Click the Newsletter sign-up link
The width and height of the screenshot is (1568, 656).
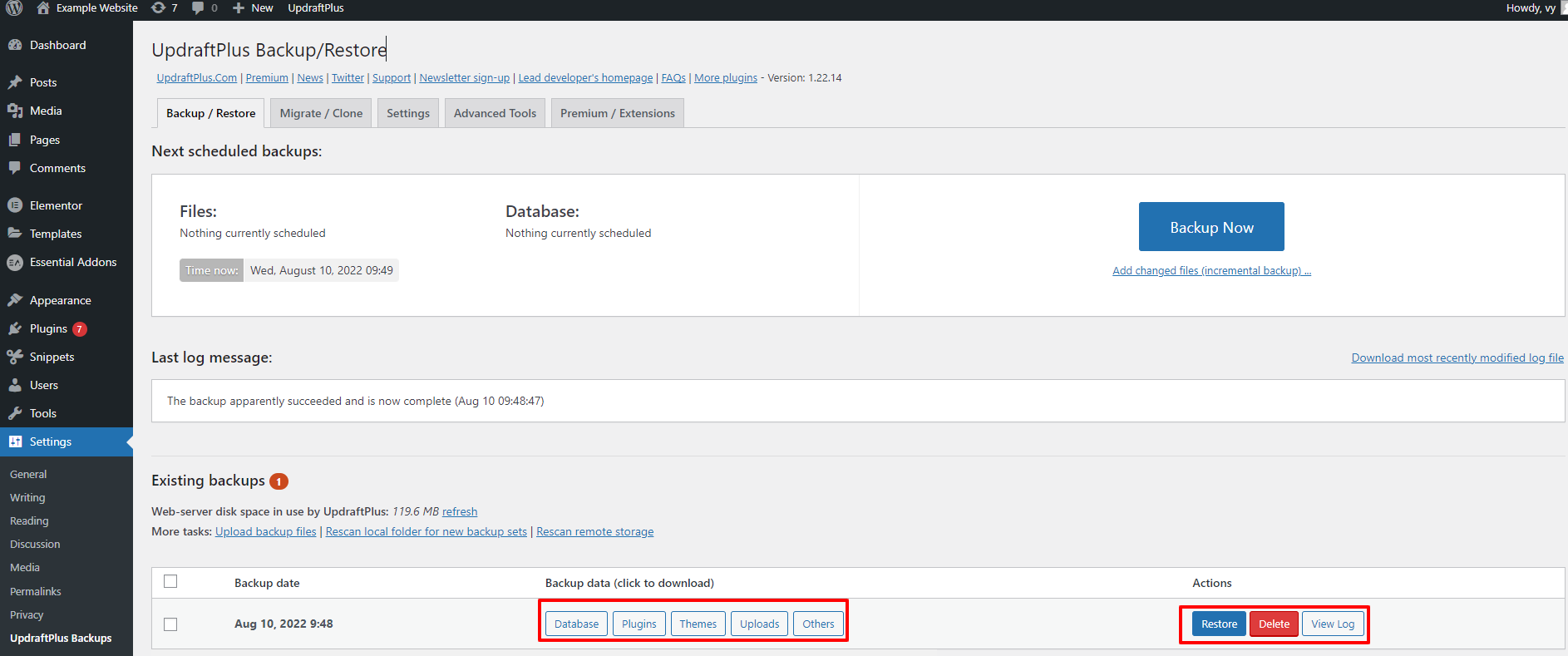point(465,77)
